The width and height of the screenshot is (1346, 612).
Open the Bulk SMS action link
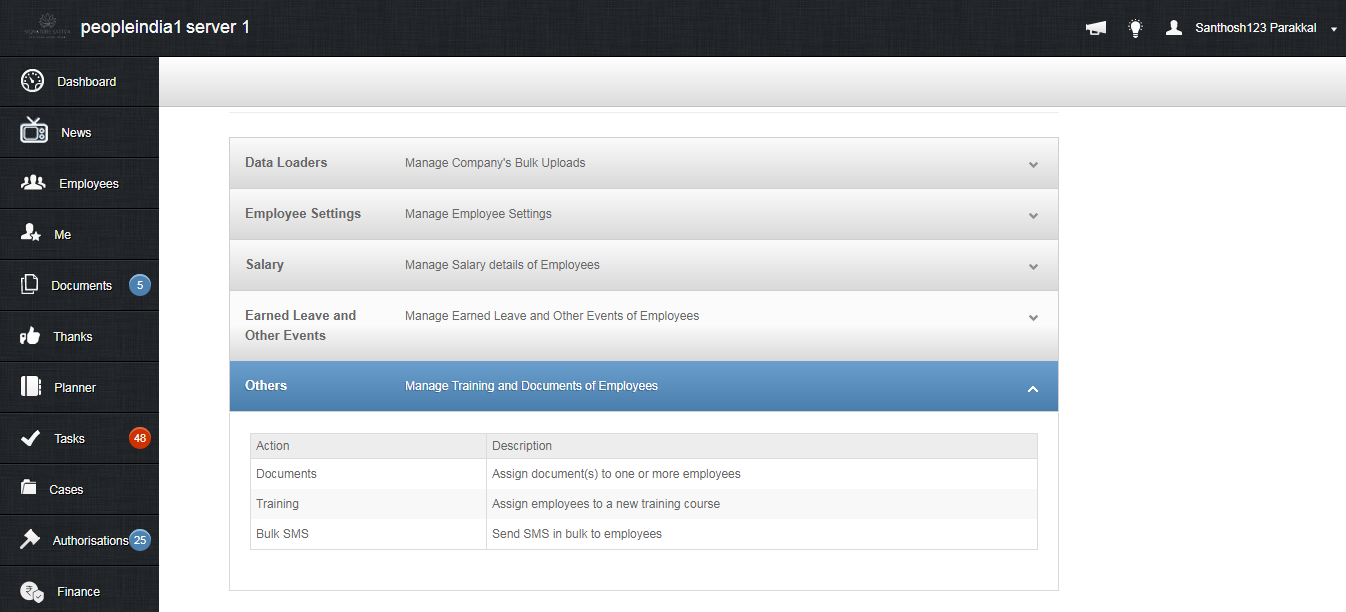[282, 533]
